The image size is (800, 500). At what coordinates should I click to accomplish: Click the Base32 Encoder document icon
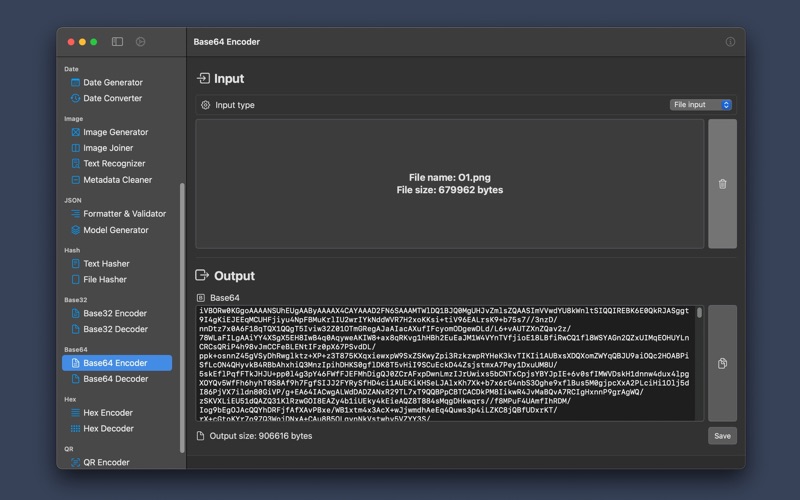76,313
